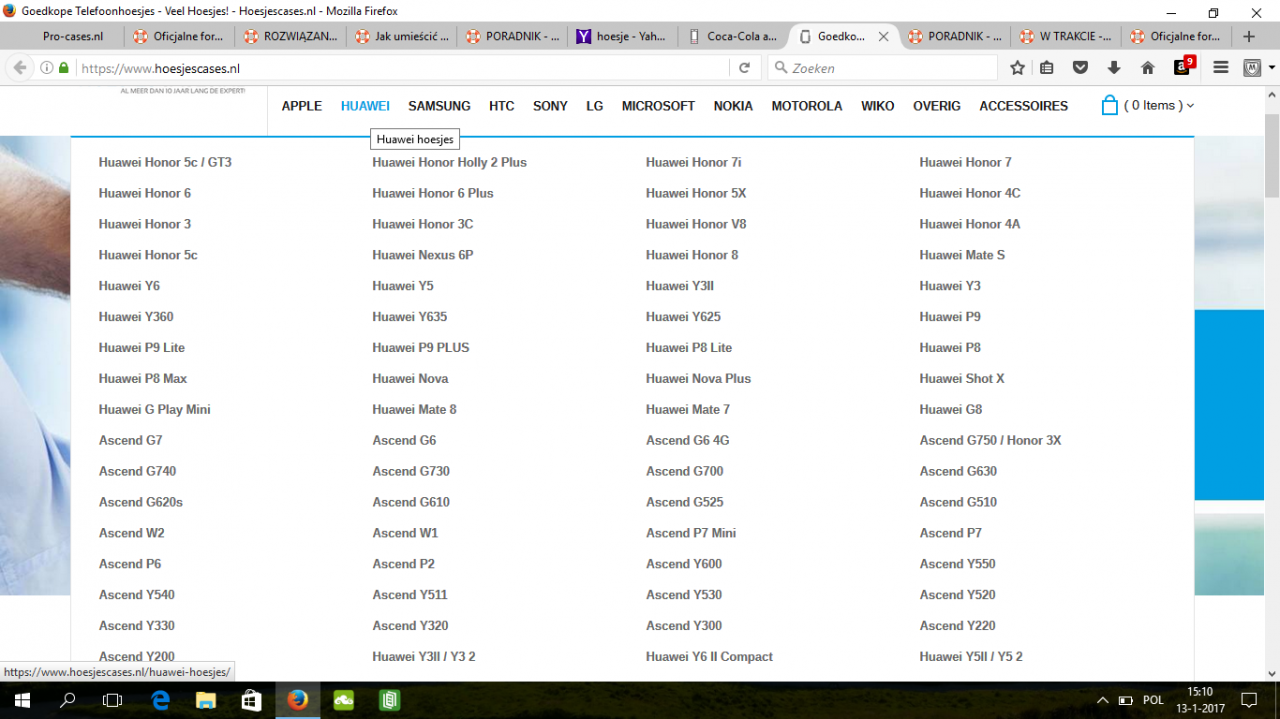Image resolution: width=1280 pixels, height=719 pixels.
Task: Open the extension icon with red 9 badge
Action: pos(1184,66)
